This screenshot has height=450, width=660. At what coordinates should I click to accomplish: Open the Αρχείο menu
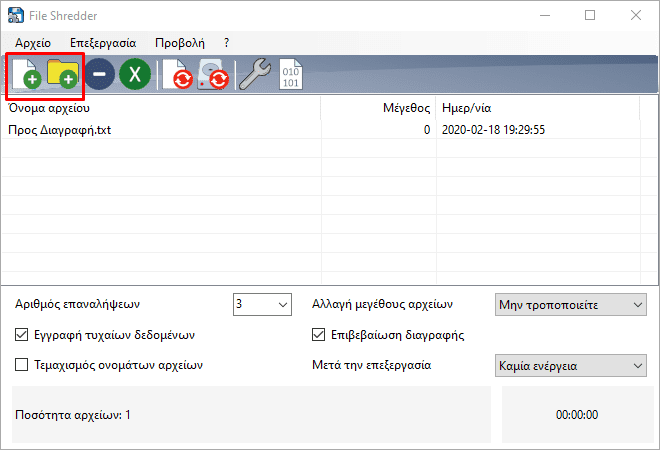pyautogui.click(x=33, y=43)
